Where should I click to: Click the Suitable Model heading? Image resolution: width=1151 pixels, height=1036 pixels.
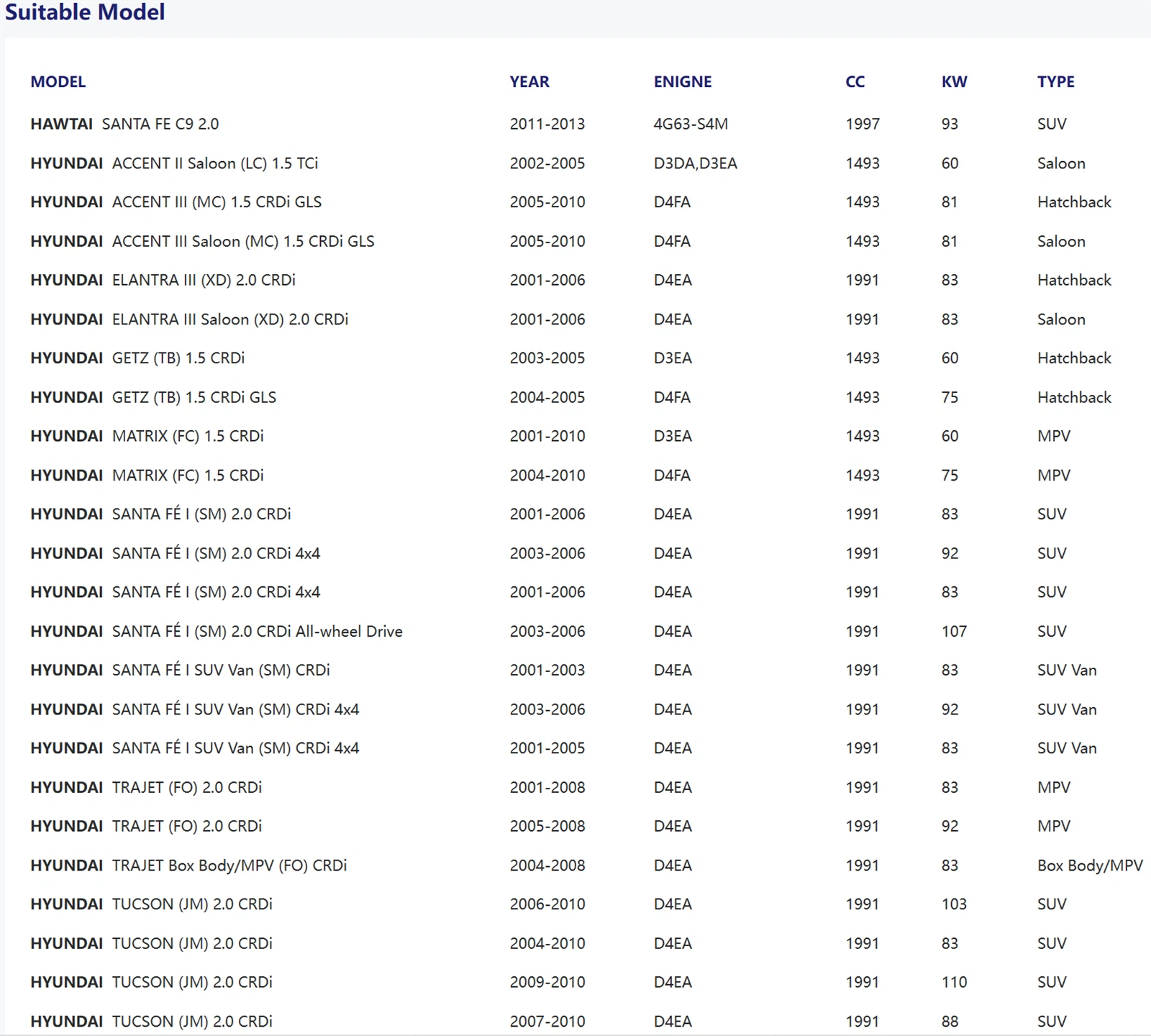[85, 12]
